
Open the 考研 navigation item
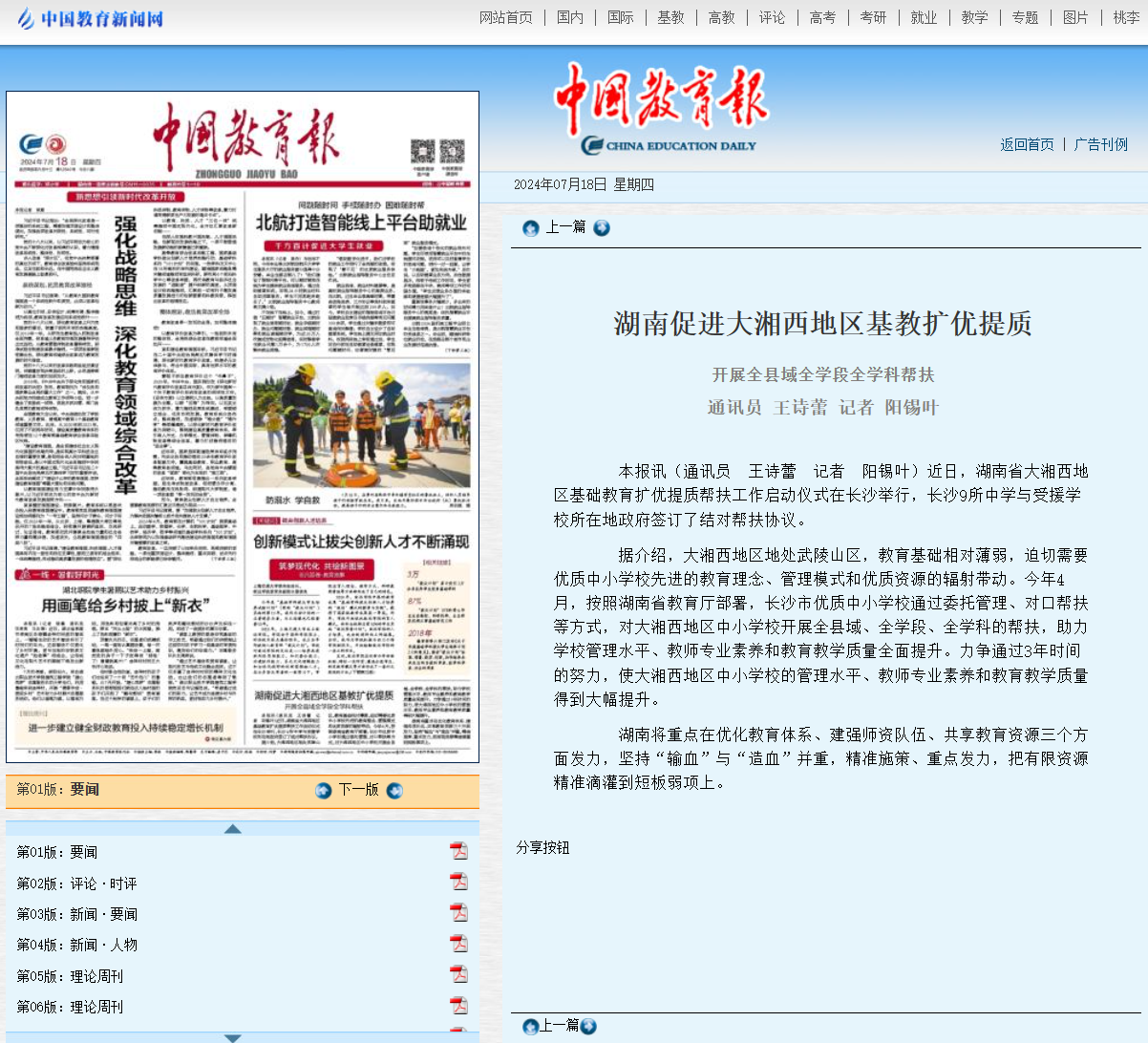[874, 17]
